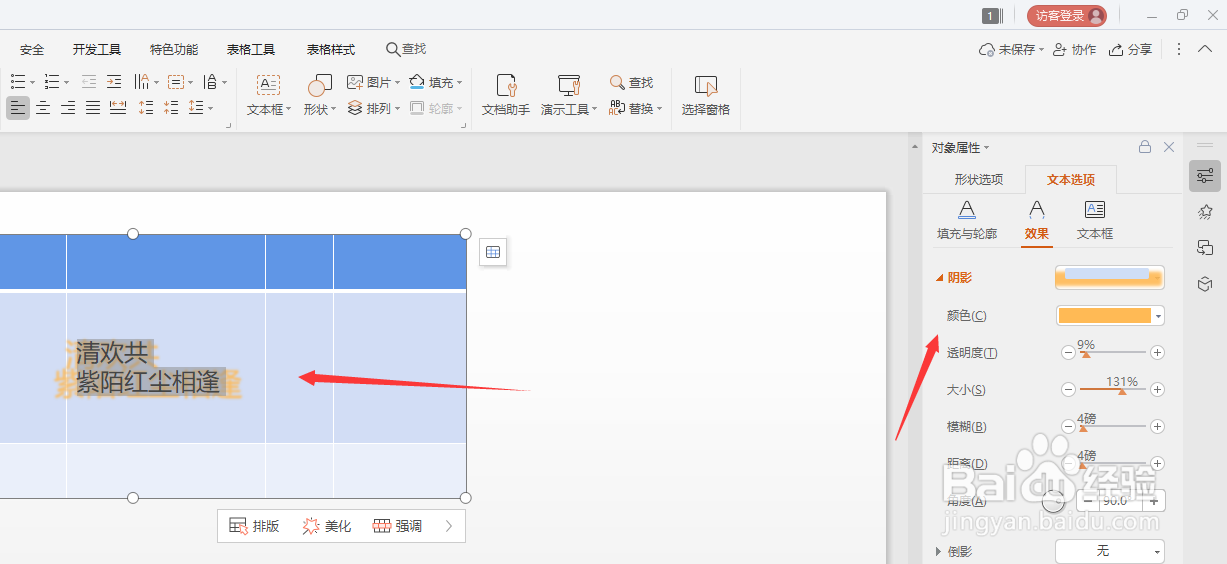
Task: Switch to 文本选项 tab
Action: point(1071,180)
